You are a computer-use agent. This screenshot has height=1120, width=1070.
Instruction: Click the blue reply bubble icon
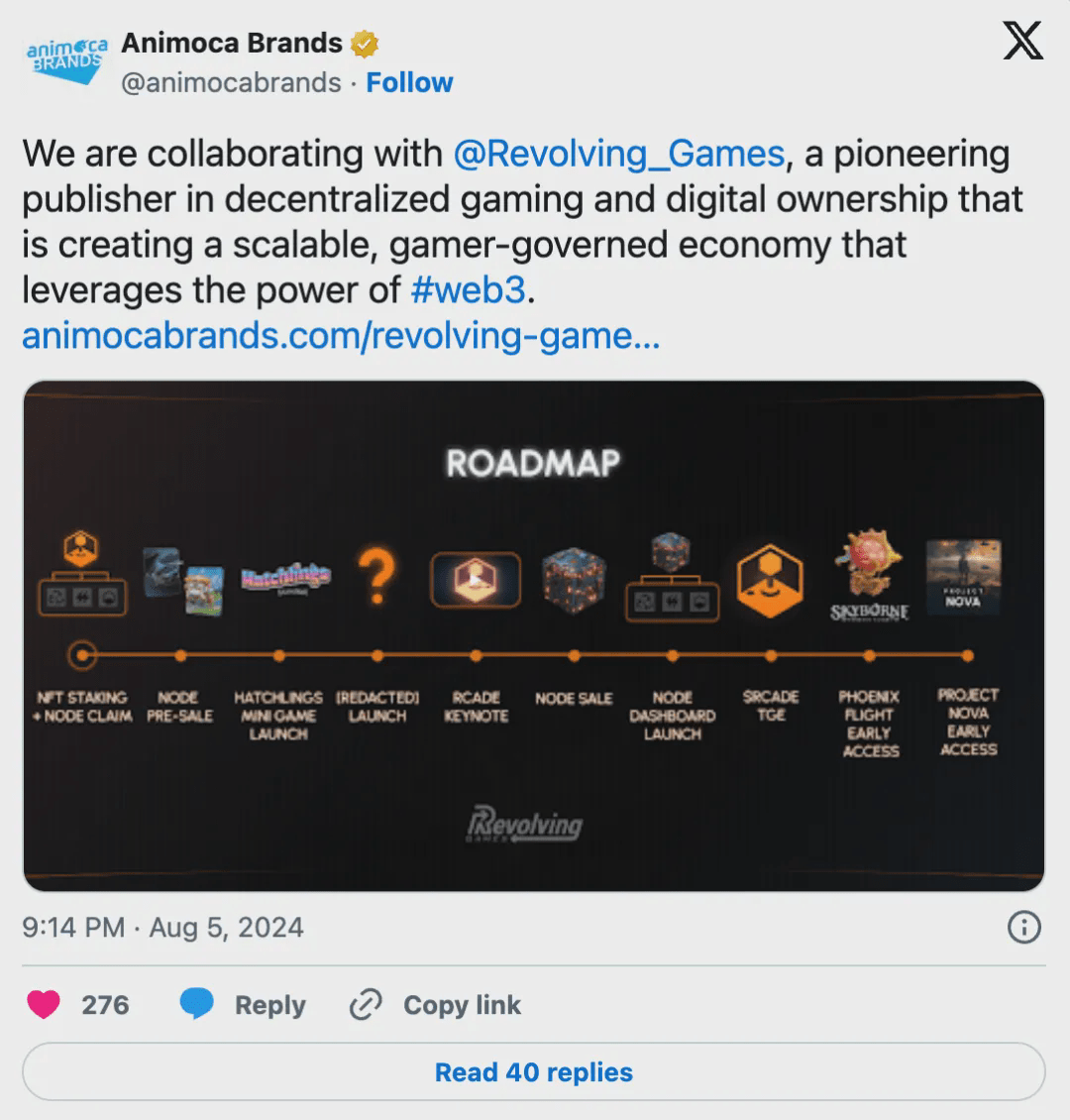[x=196, y=1005]
